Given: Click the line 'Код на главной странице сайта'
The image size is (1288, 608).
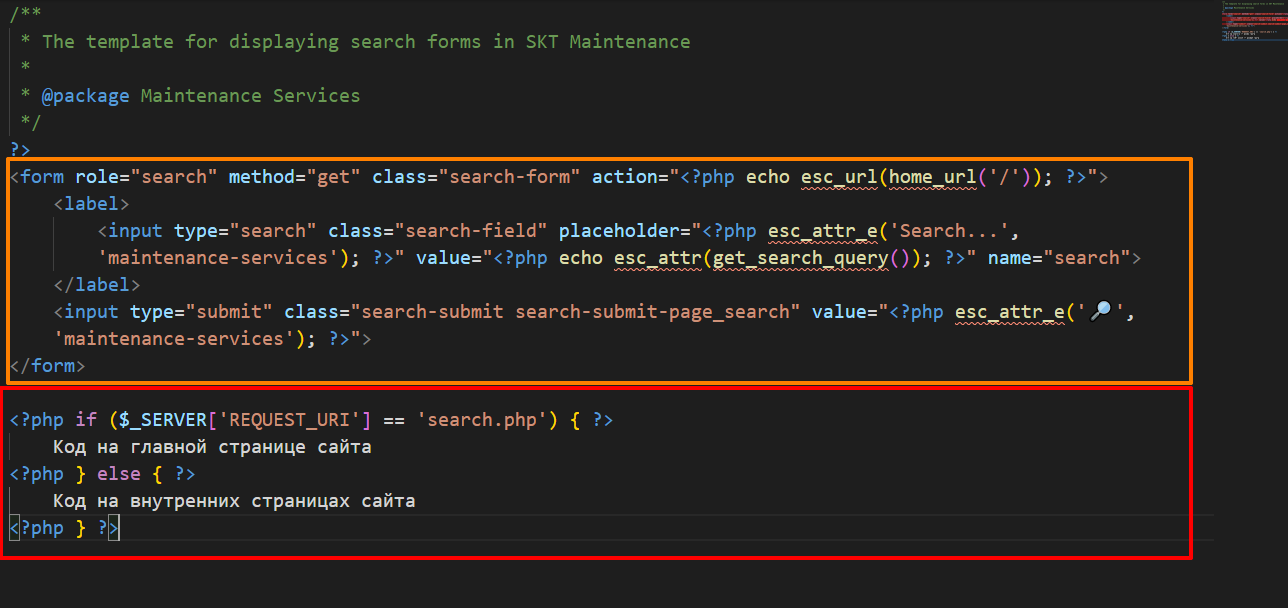Looking at the screenshot, I should [x=212, y=447].
